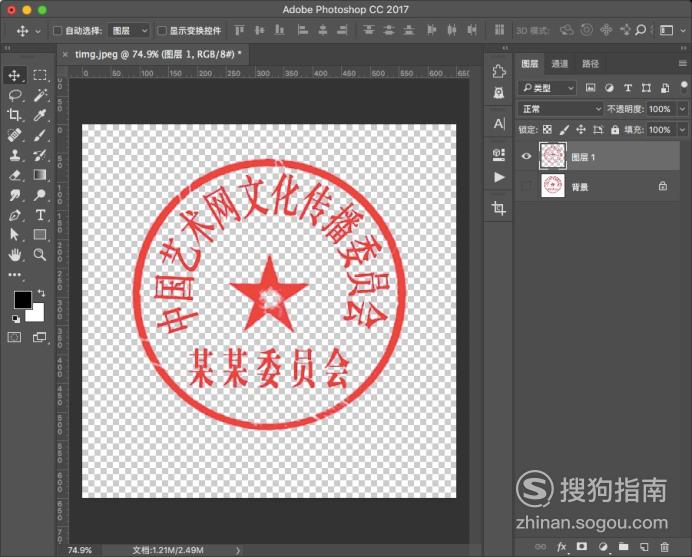Click the link layers icon

point(540,547)
